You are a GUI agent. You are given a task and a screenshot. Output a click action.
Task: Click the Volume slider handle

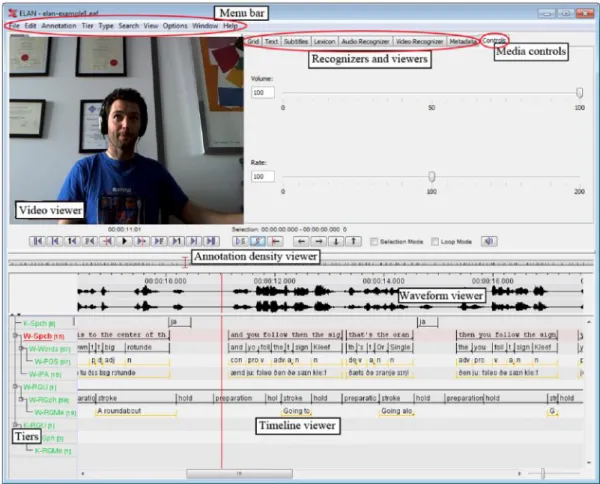[580, 93]
